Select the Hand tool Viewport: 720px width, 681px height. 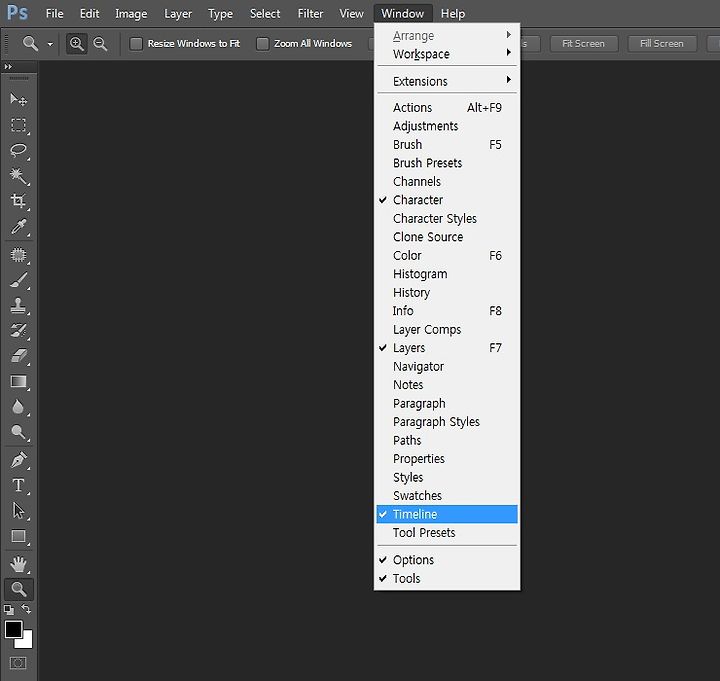[18, 564]
